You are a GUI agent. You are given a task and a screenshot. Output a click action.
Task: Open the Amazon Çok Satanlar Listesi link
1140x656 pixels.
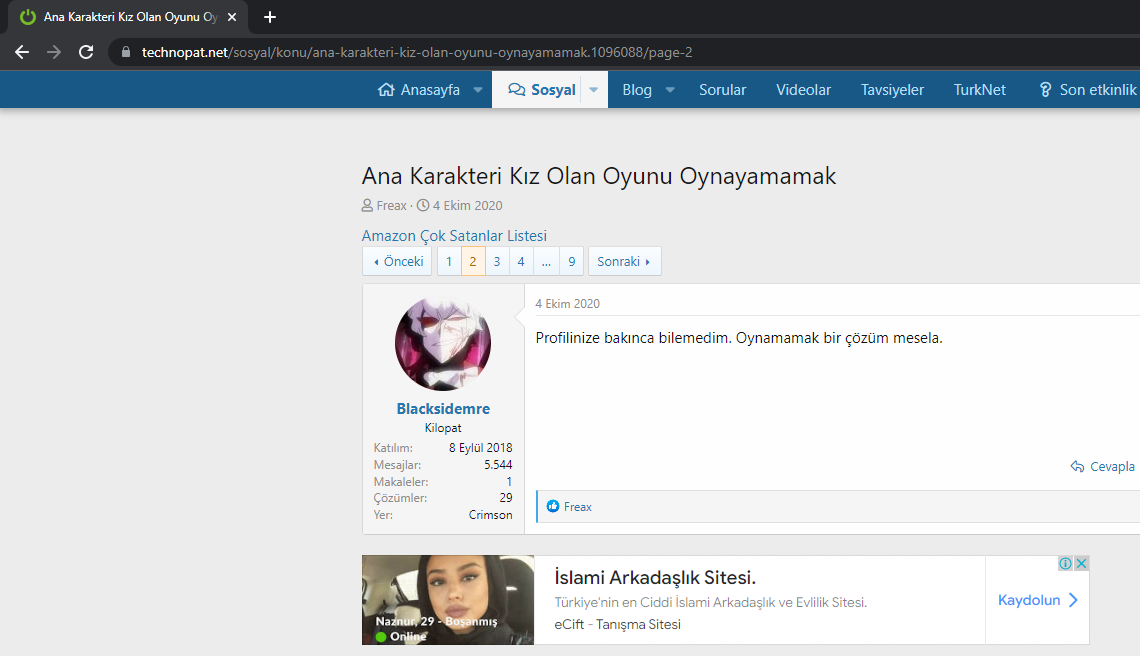pyautogui.click(x=454, y=236)
